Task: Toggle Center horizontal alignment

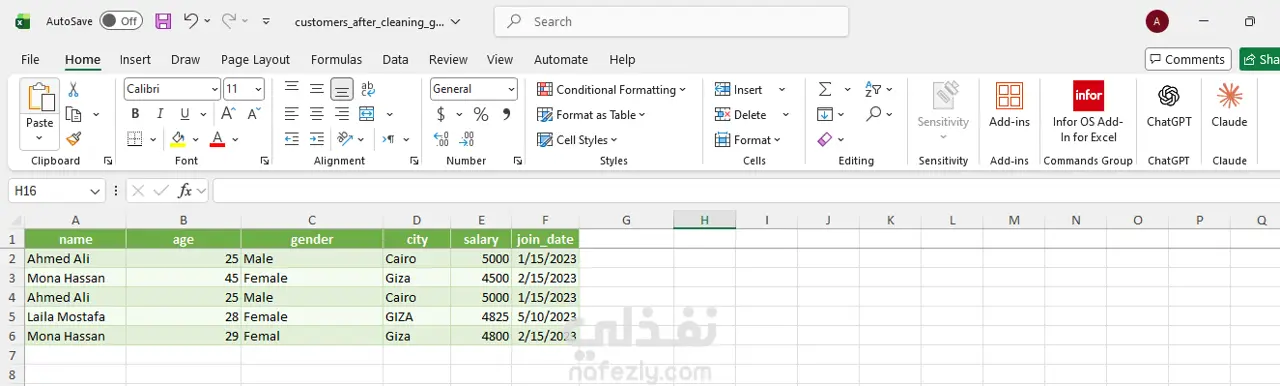Action: click(x=317, y=114)
